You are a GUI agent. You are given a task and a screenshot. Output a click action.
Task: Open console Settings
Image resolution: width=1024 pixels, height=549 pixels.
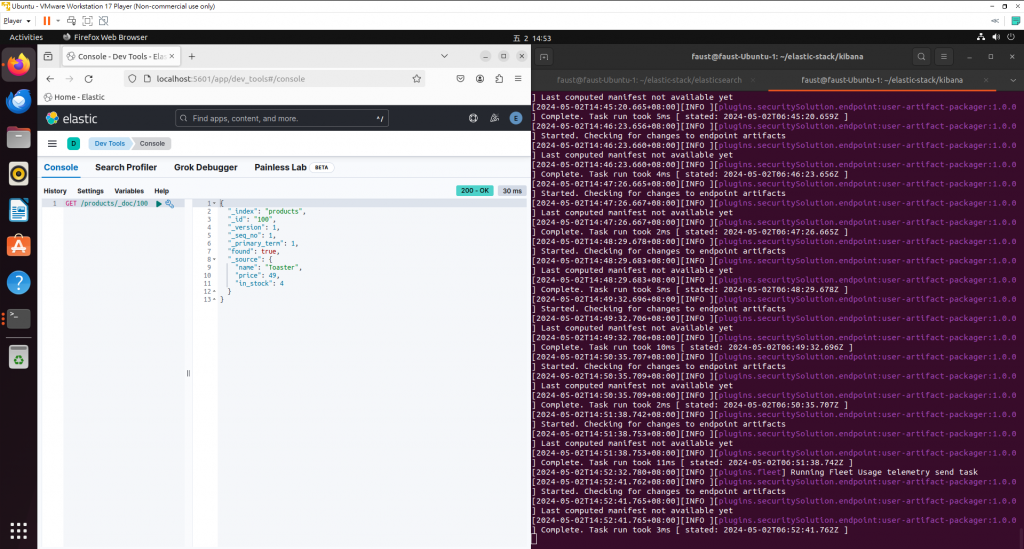pyautogui.click(x=90, y=191)
